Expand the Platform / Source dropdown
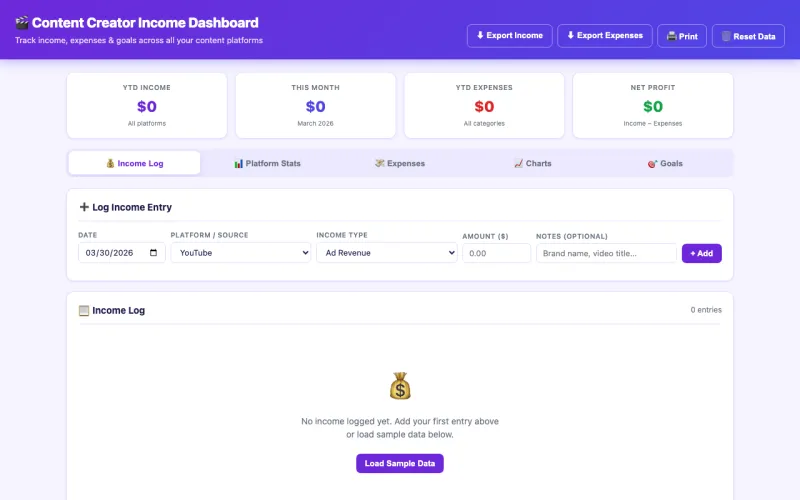This screenshot has height=500, width=800. coord(240,253)
